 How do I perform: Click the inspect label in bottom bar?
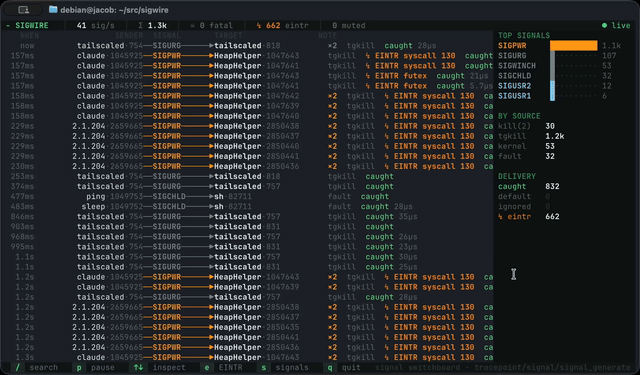pos(169,367)
